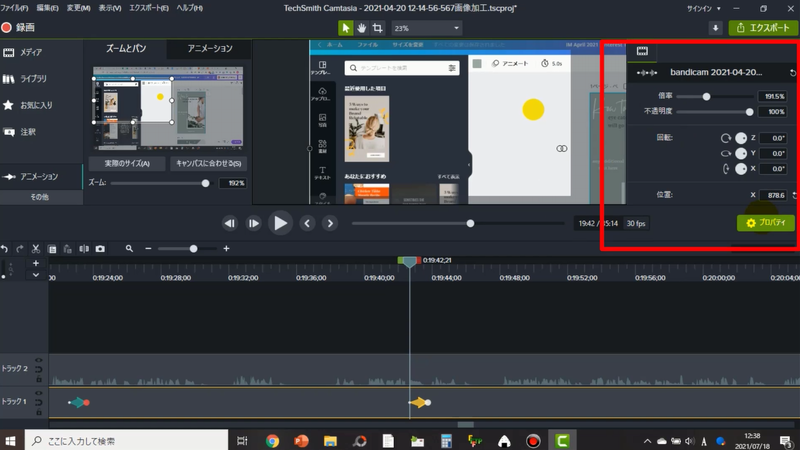Click the redo arrow in timeline toolbar

[x=20, y=249]
